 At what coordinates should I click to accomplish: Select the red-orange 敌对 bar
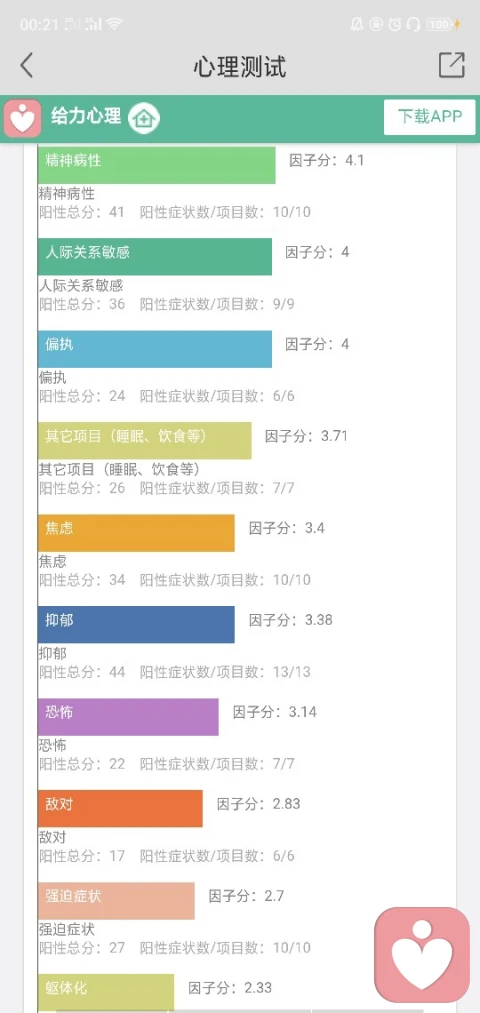120,808
